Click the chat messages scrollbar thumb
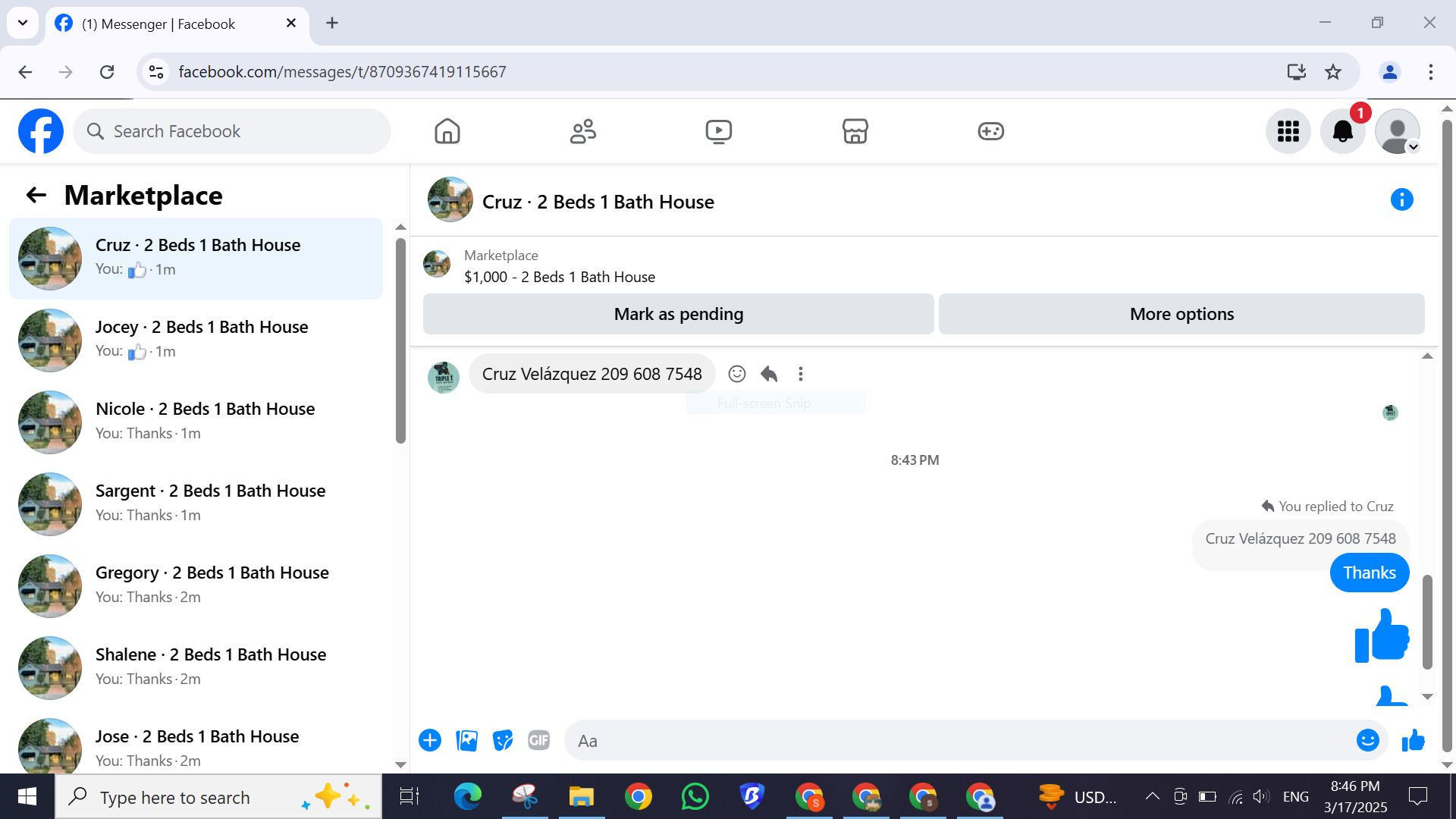Viewport: 1456px width, 819px height. pyautogui.click(x=1427, y=622)
